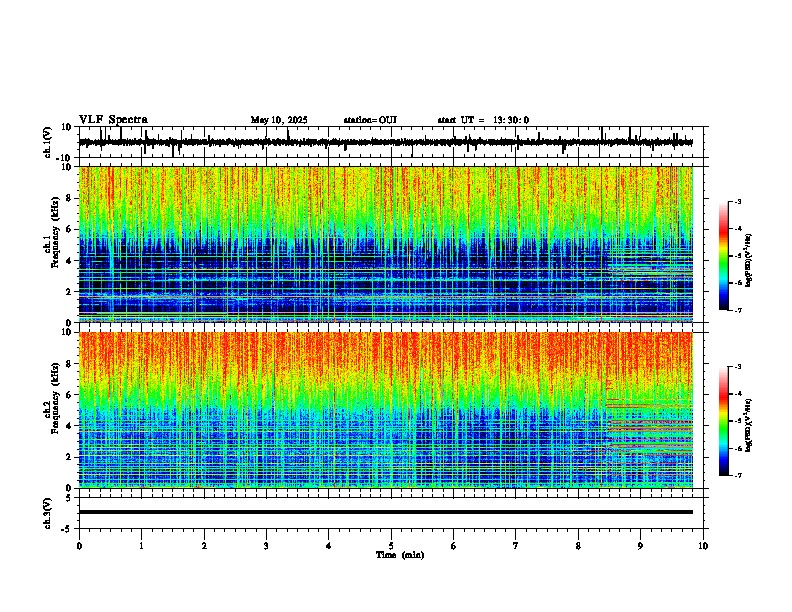The width and height of the screenshot is (792, 612).
Task: Click the "6" kHz tick on ch.2 spectrogram axis
Action: click(70, 395)
